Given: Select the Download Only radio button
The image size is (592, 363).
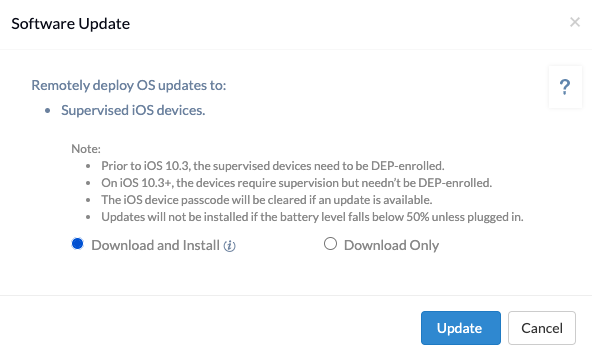Looking at the screenshot, I should [x=330, y=244].
